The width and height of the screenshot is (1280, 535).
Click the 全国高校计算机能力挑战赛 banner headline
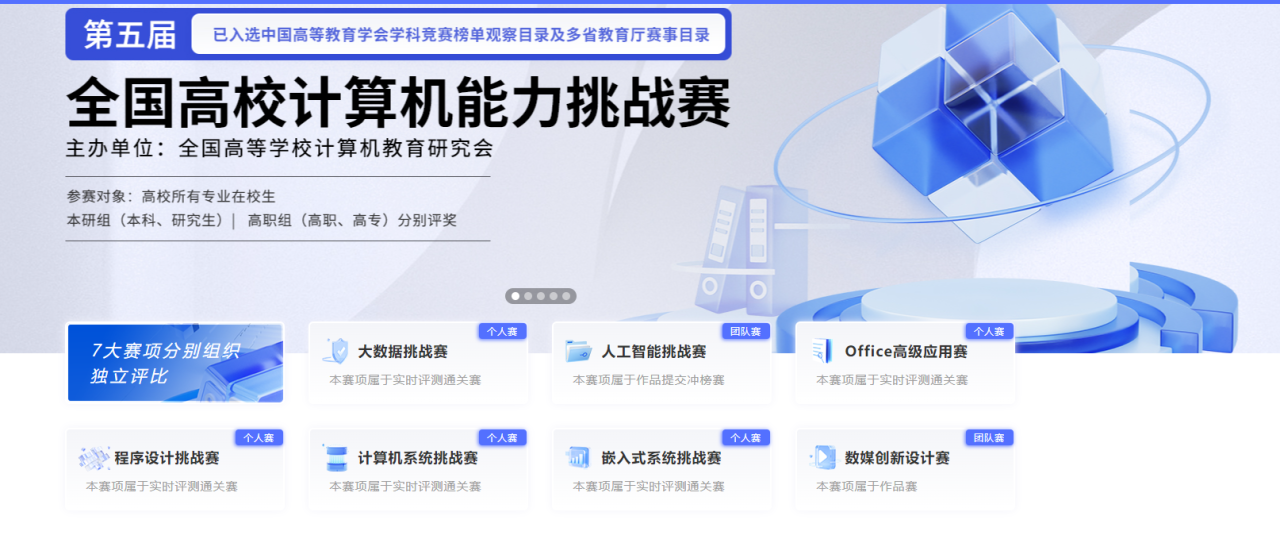[398, 103]
